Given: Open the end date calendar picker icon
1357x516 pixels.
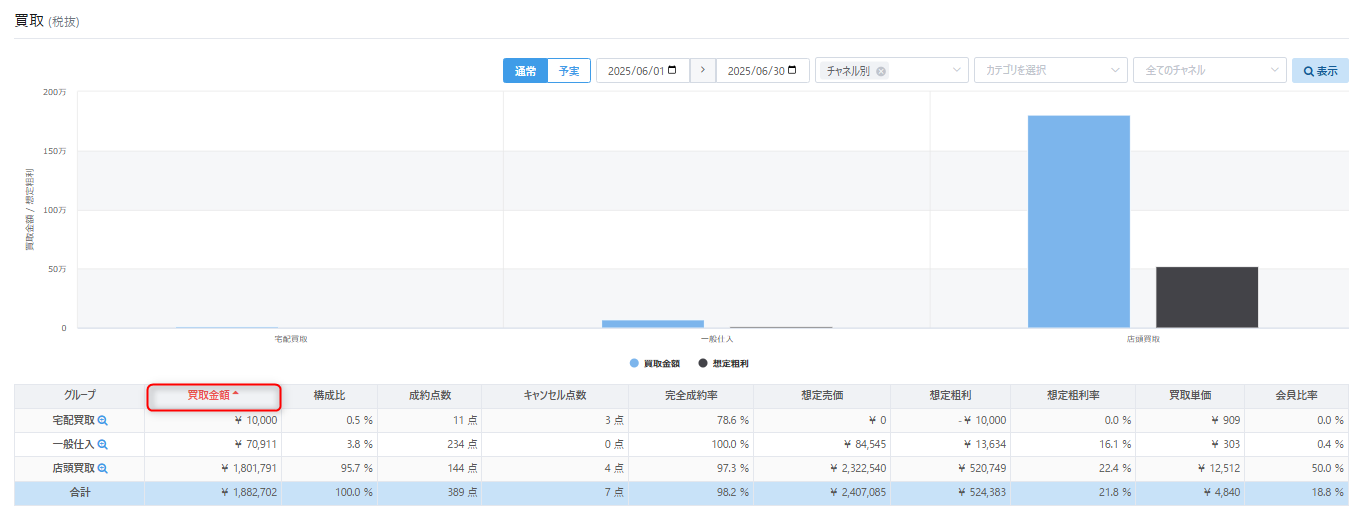Looking at the screenshot, I should 792,71.
